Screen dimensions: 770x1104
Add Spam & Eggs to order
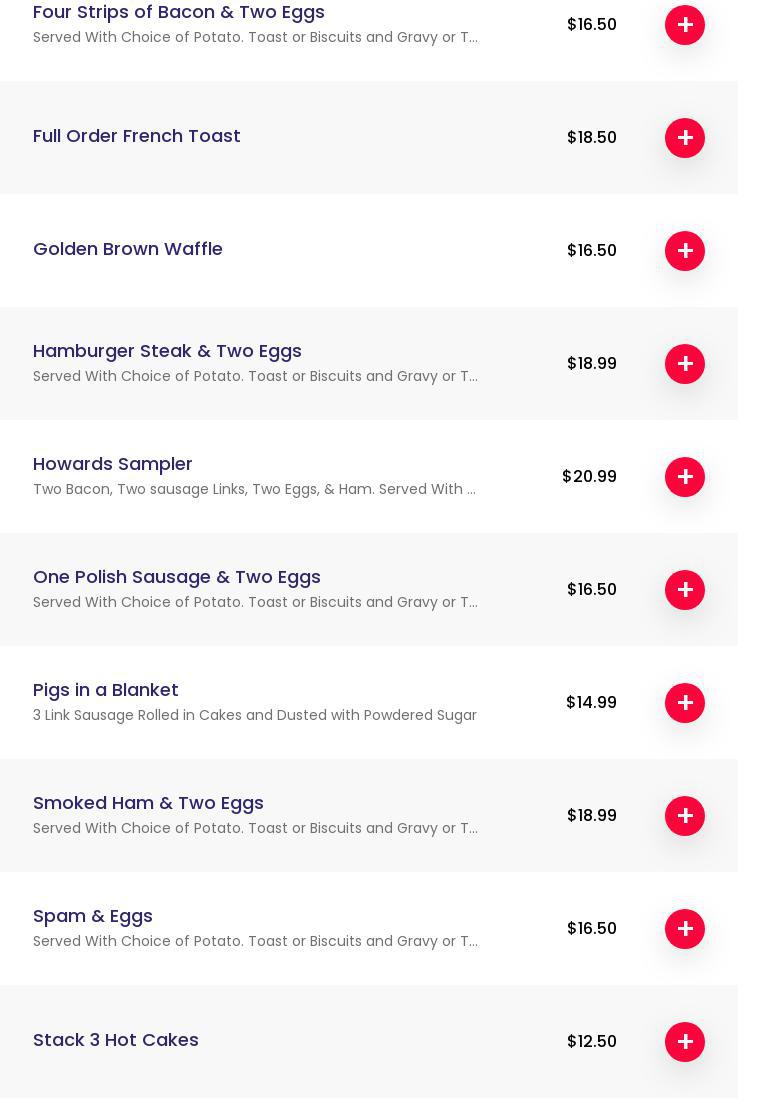pos(685,929)
